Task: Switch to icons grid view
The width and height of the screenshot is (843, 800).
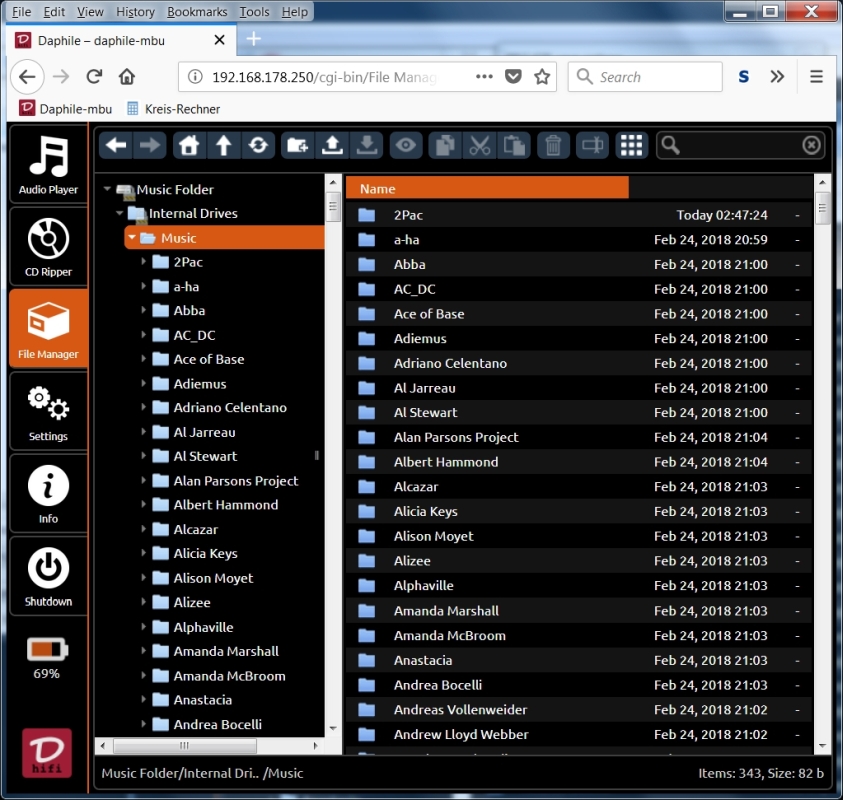Action: [632, 145]
